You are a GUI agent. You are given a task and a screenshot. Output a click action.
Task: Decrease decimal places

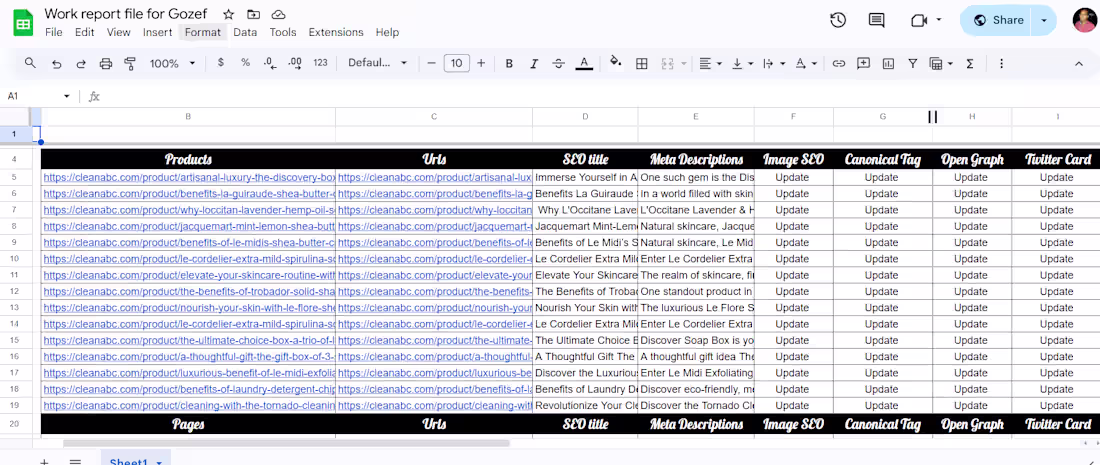pos(269,63)
